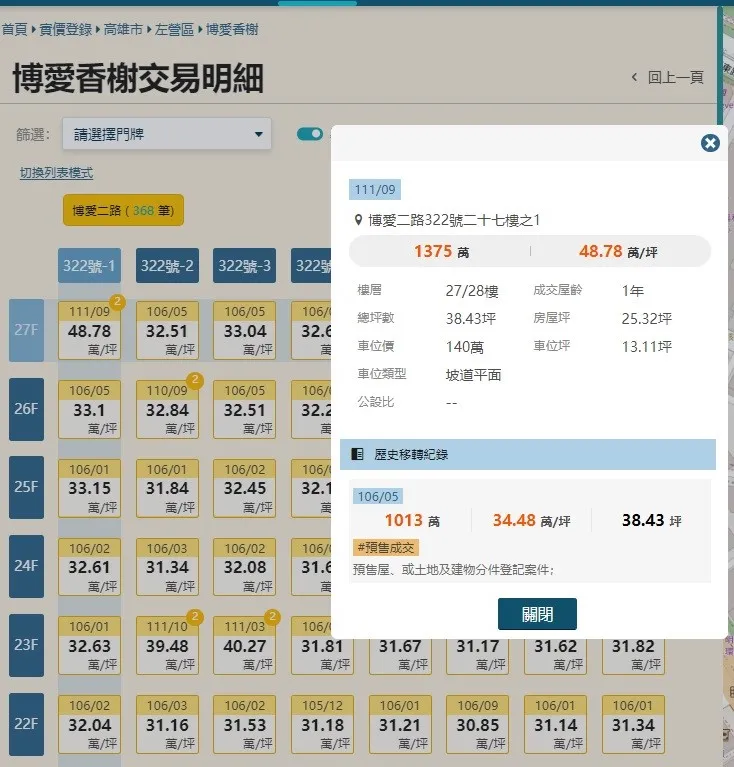The height and width of the screenshot is (767, 734).
Task: Click the 博愛香榭 breadcrumb
Action: pyautogui.click(x=232, y=29)
